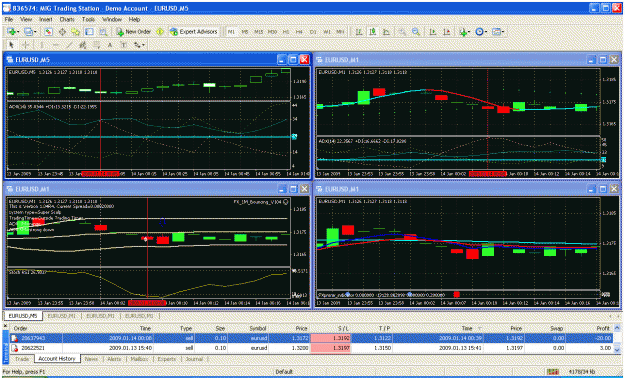Launch MetaEditor with yellow diamond icon
Screen dimensions: 625x378
click(160, 32)
